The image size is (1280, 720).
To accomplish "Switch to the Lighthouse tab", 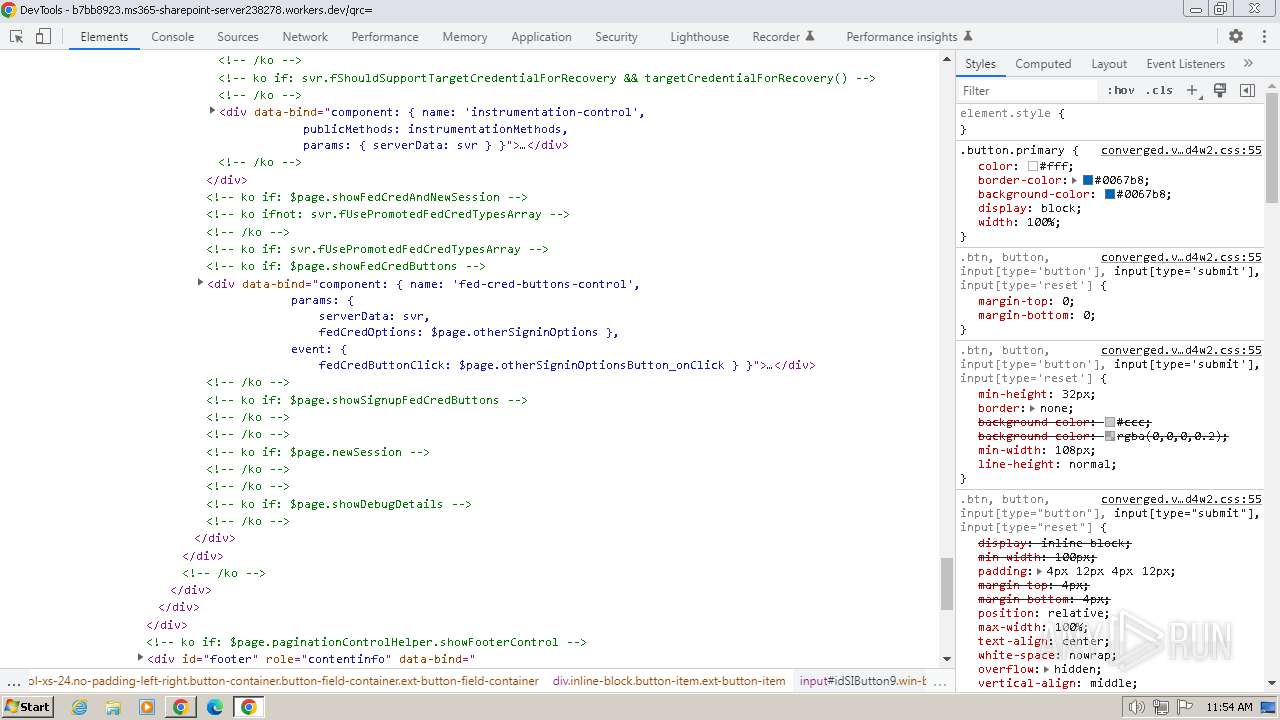I will point(700,36).
